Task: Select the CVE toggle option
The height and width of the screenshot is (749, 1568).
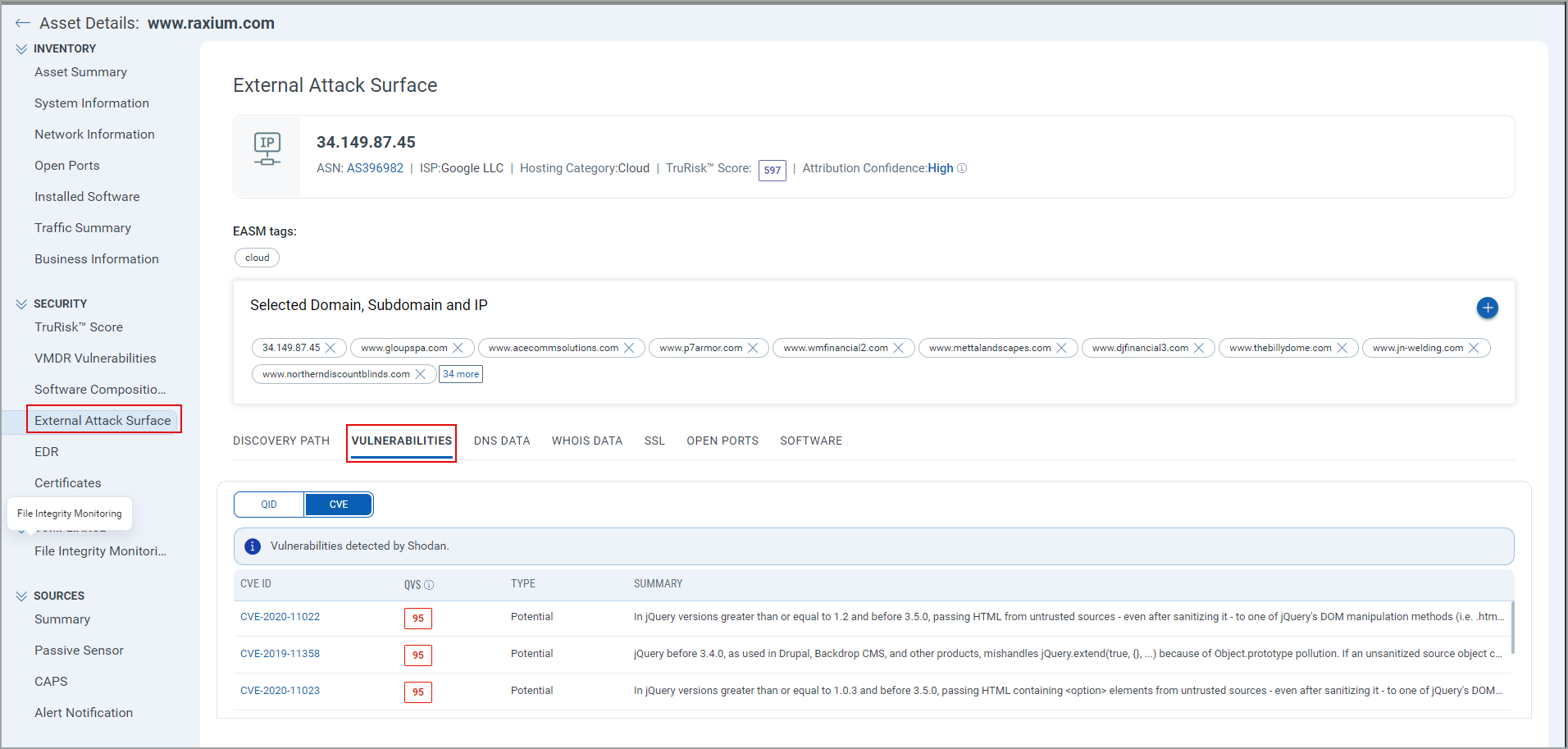Action: coord(338,504)
